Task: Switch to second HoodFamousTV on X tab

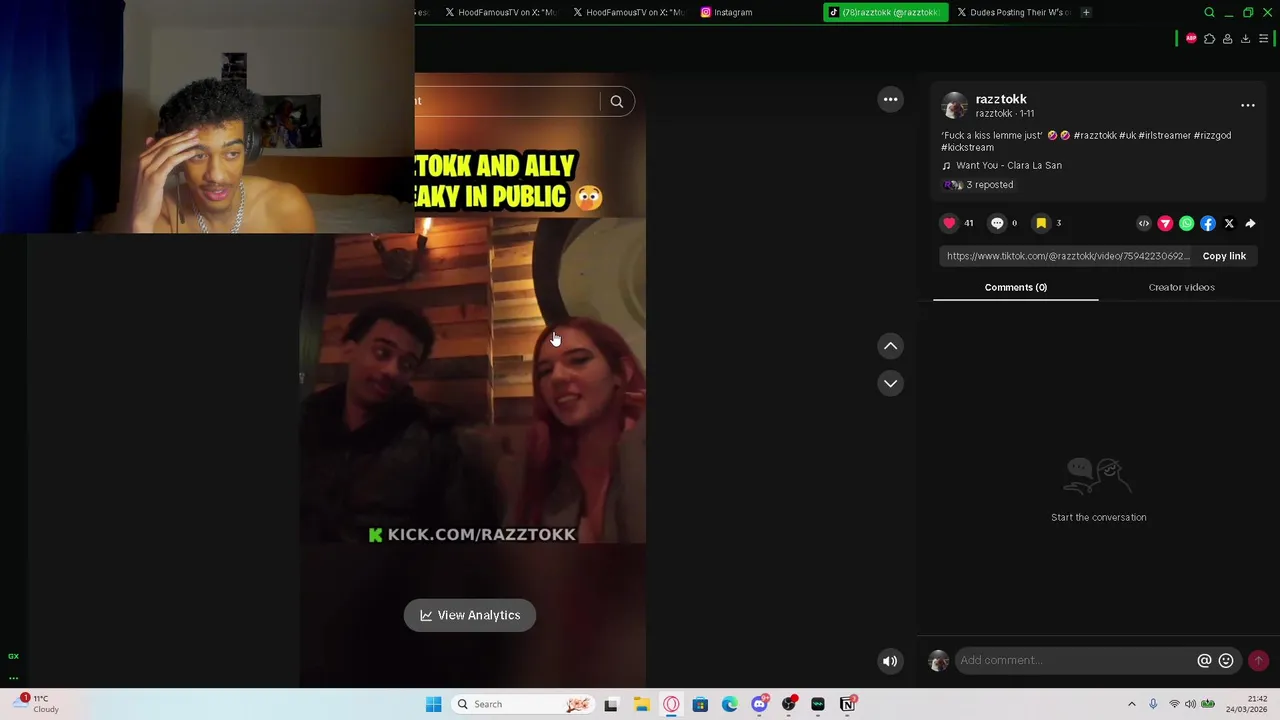Action: [x=628, y=12]
